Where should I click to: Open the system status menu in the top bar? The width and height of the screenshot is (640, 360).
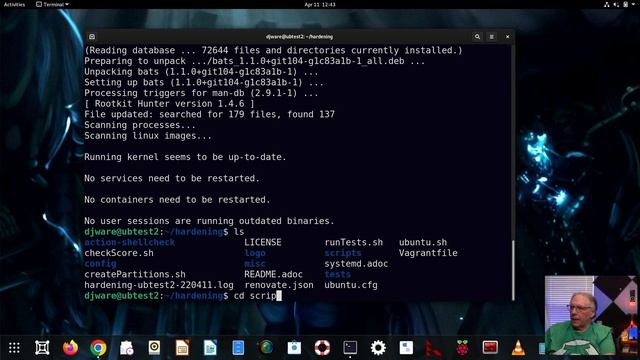[x=619, y=4]
